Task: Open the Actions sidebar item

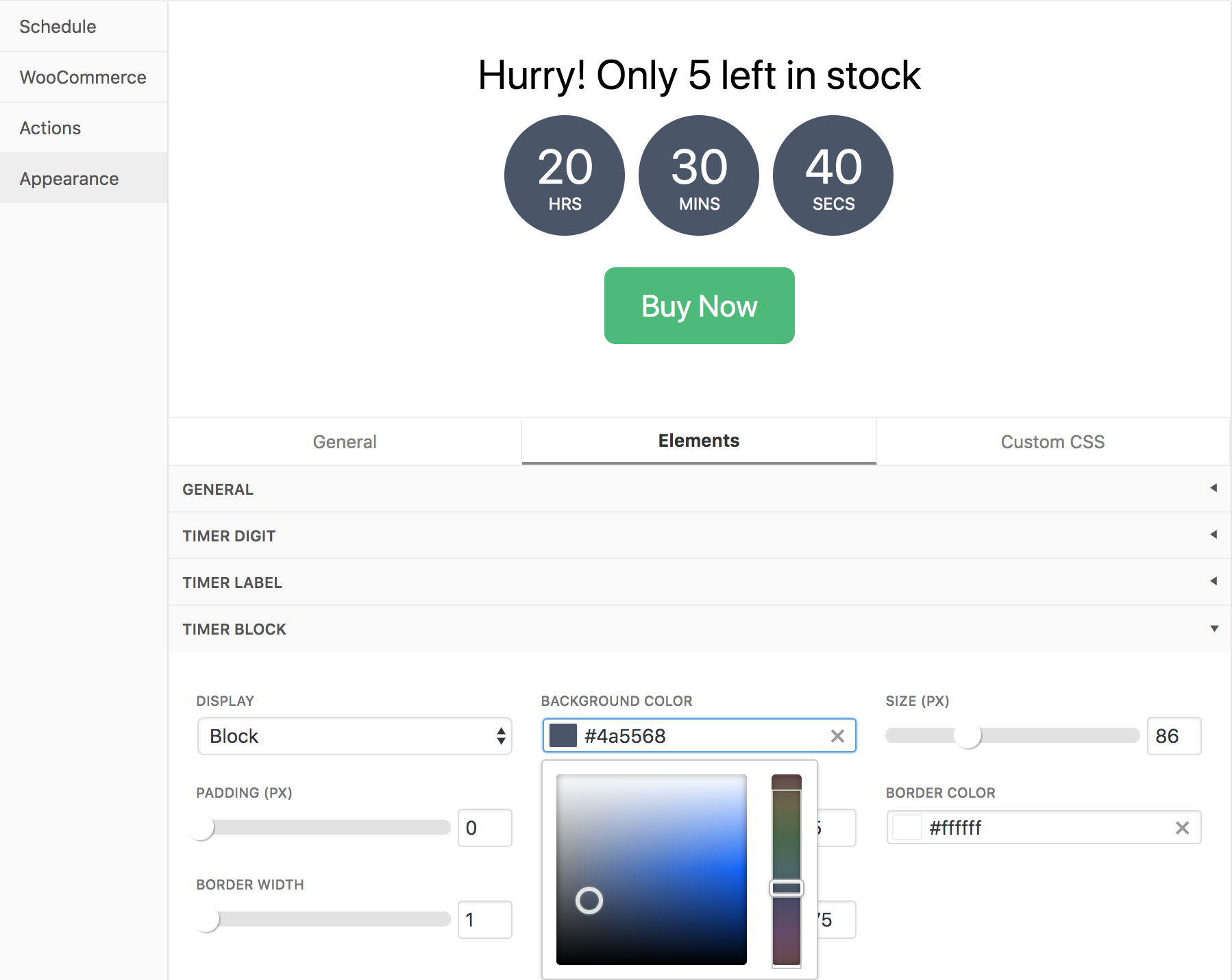Action: [51, 128]
